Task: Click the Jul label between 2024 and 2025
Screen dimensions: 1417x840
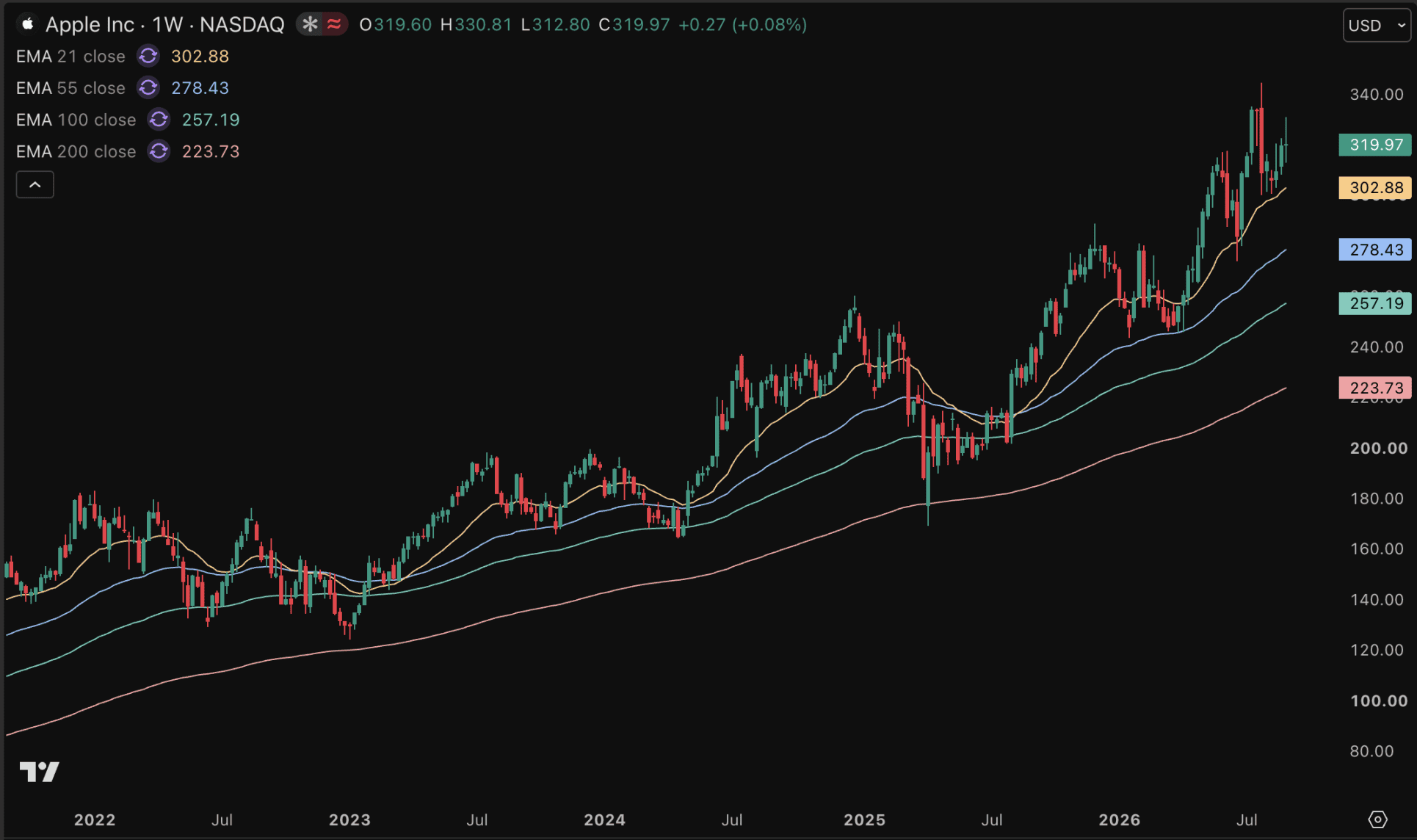Action: coord(731,819)
